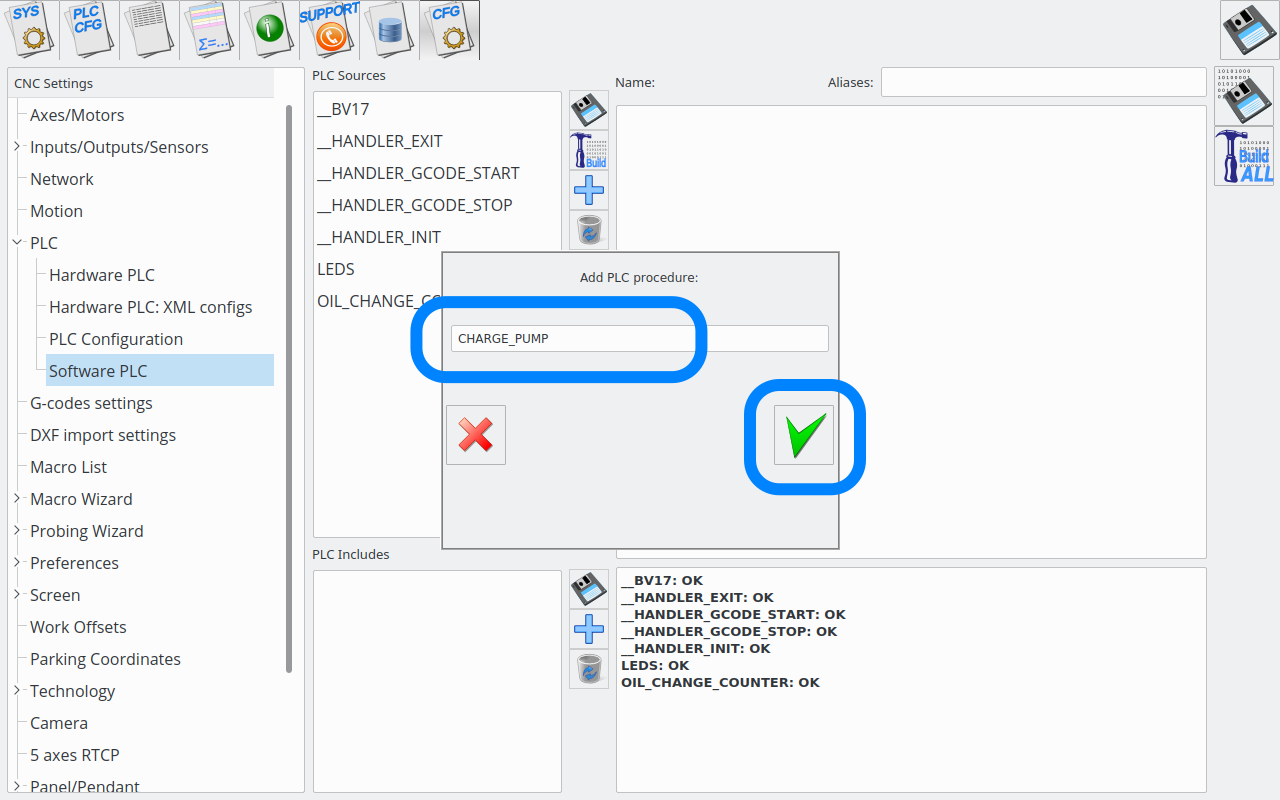Cancel dialog with red X button
This screenshot has height=800, width=1280.
coord(476,435)
